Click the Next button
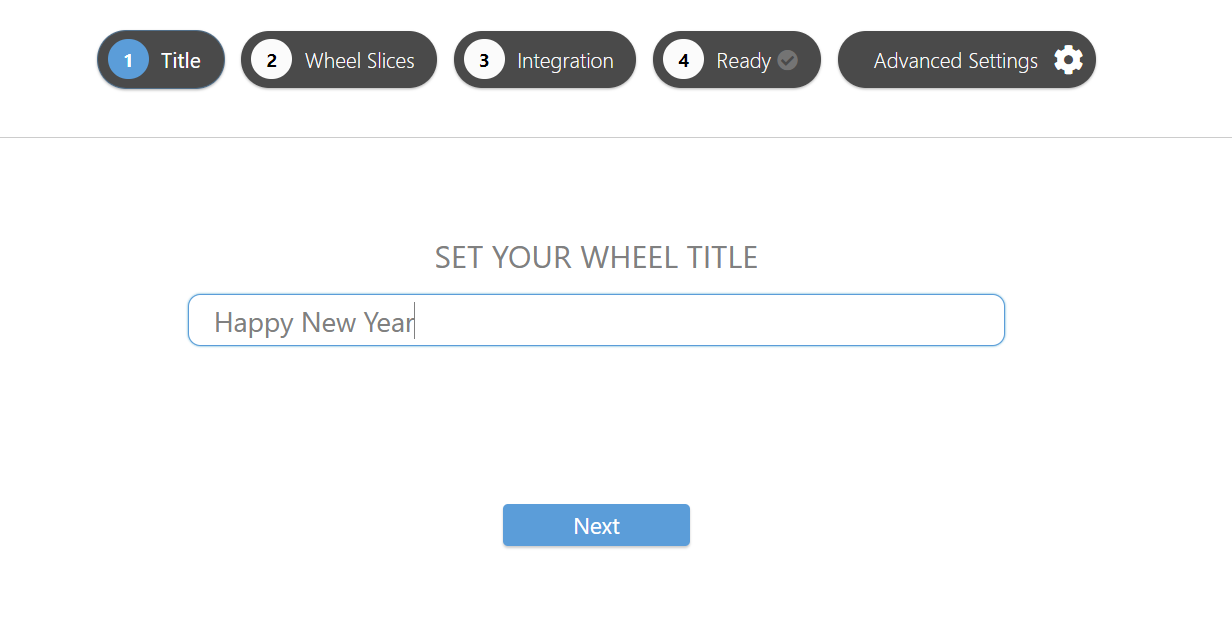1232x620 pixels. 596,525
